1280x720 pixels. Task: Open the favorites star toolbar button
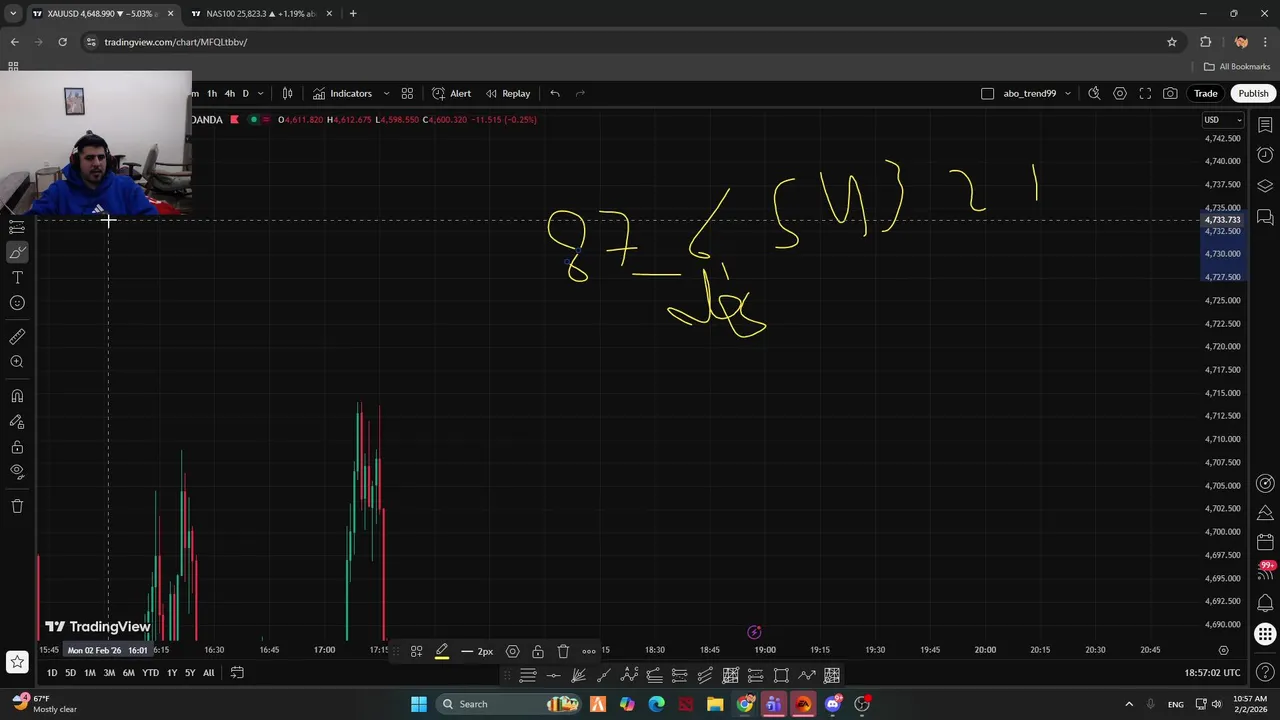(x=17, y=661)
